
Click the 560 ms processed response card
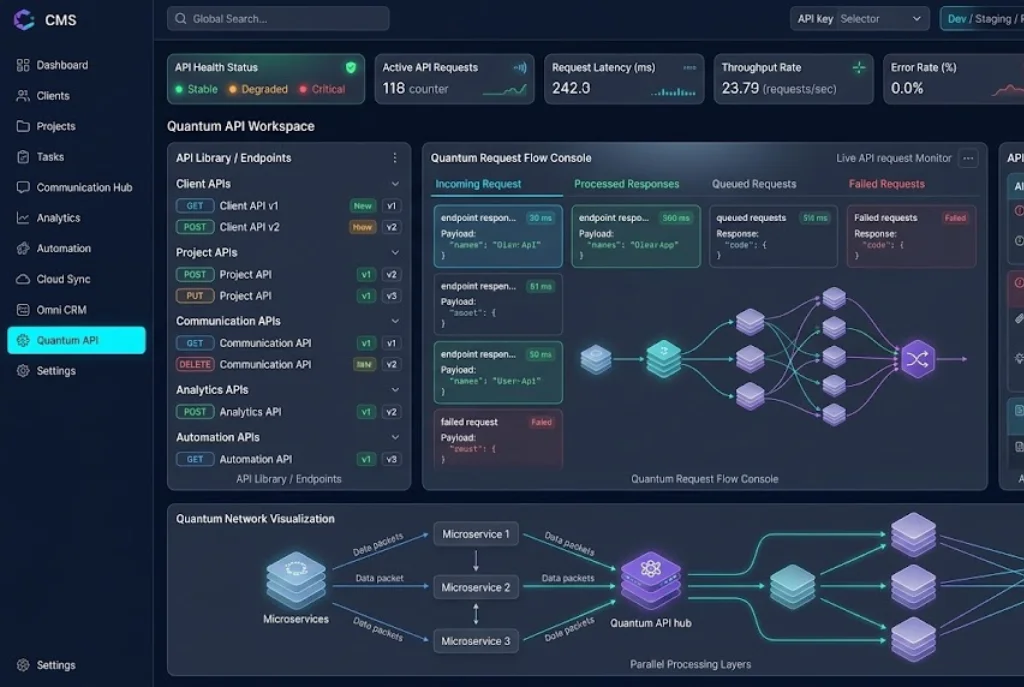636,236
